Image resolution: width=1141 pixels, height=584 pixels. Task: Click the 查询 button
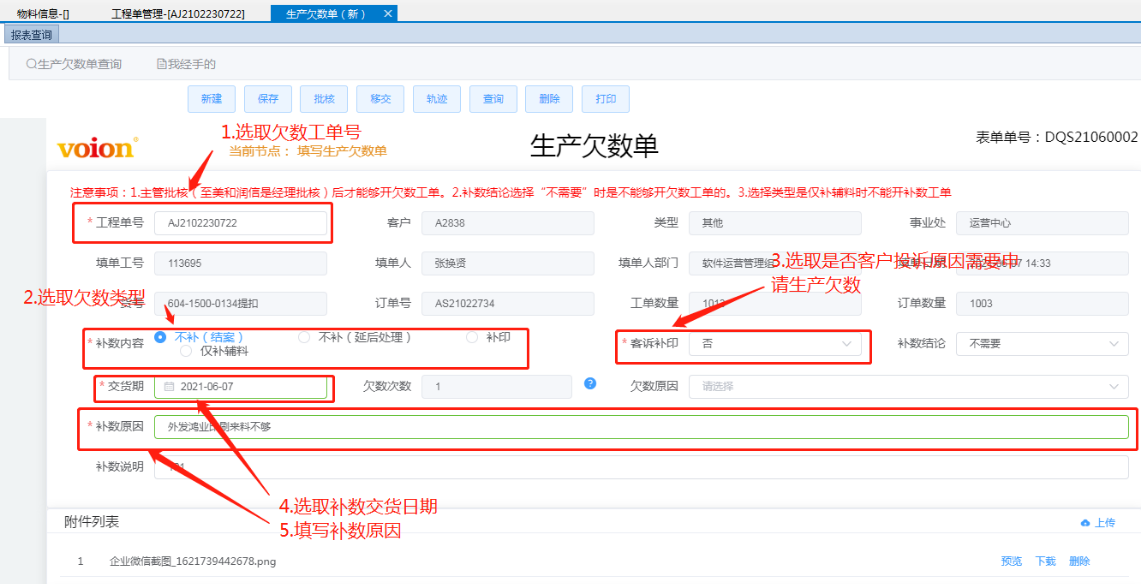click(x=493, y=99)
